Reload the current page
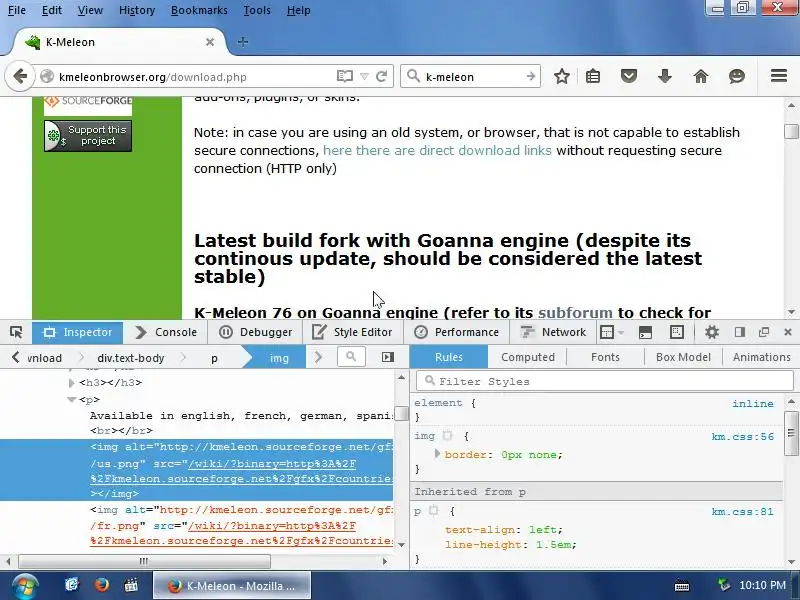800x600 pixels. pos(381,77)
